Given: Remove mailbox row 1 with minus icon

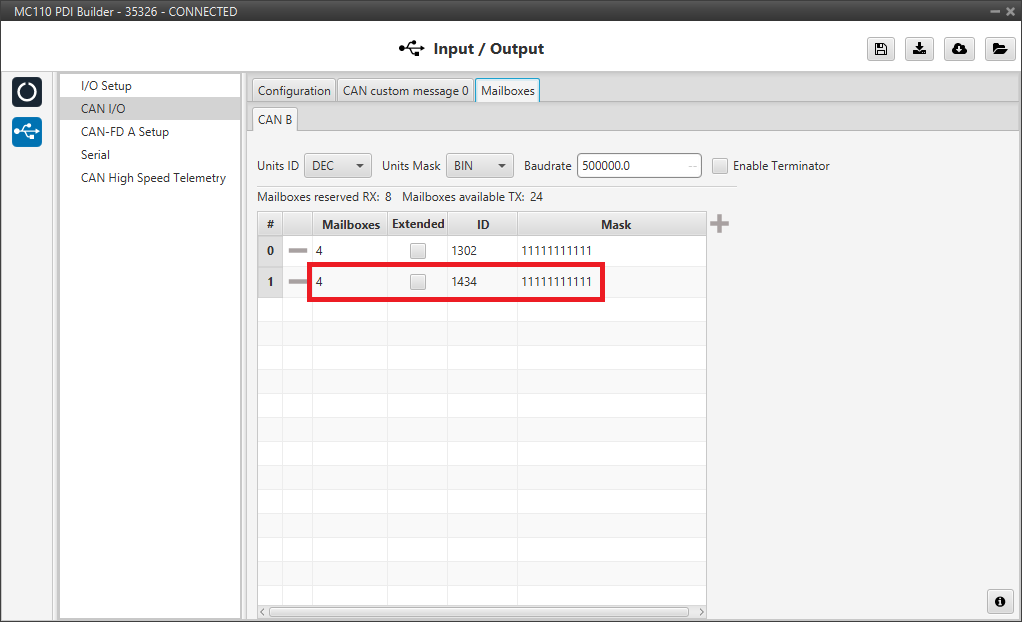Looking at the screenshot, I should click(x=297, y=282).
